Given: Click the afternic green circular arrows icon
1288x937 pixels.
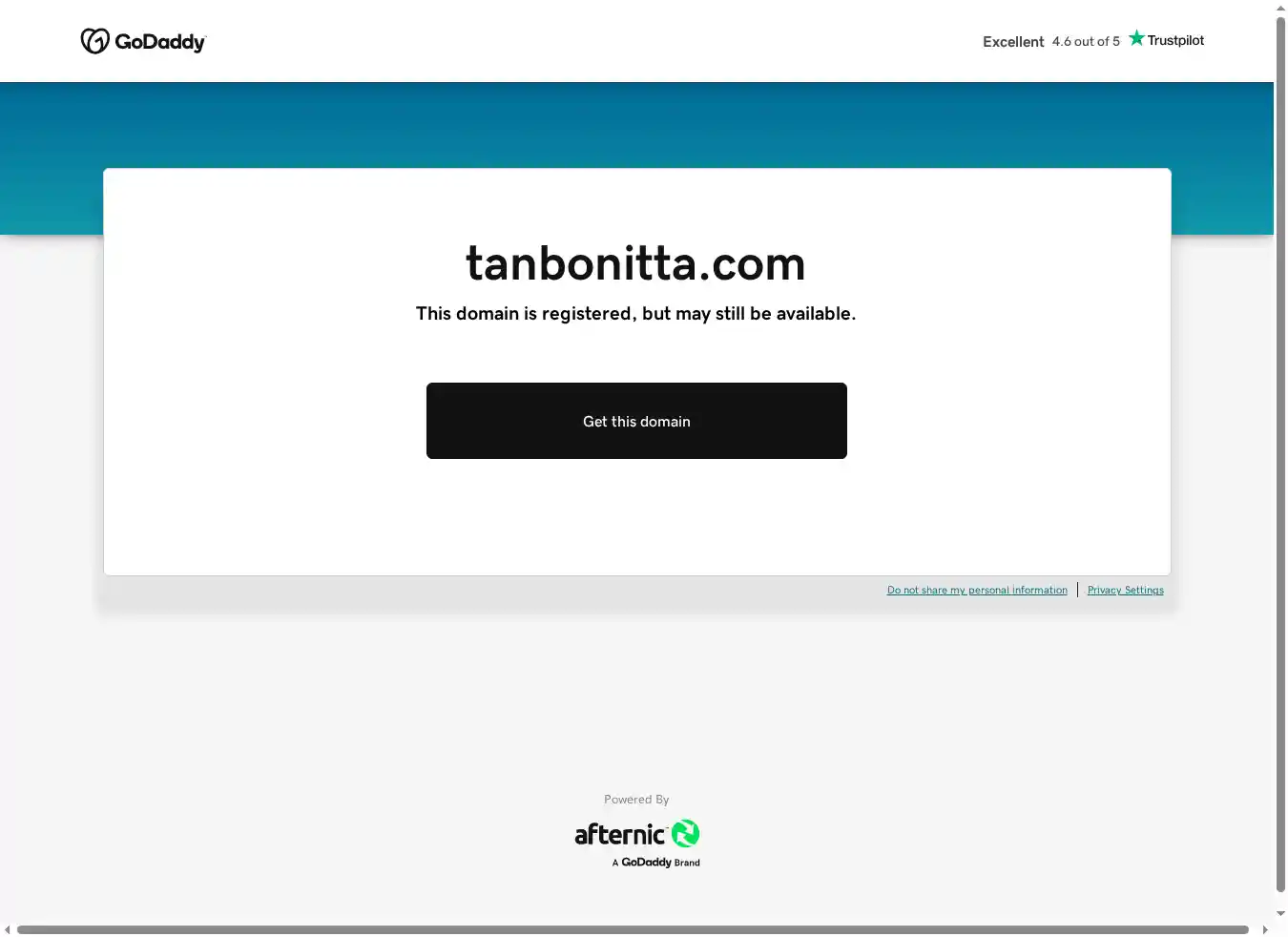Looking at the screenshot, I should [x=685, y=834].
